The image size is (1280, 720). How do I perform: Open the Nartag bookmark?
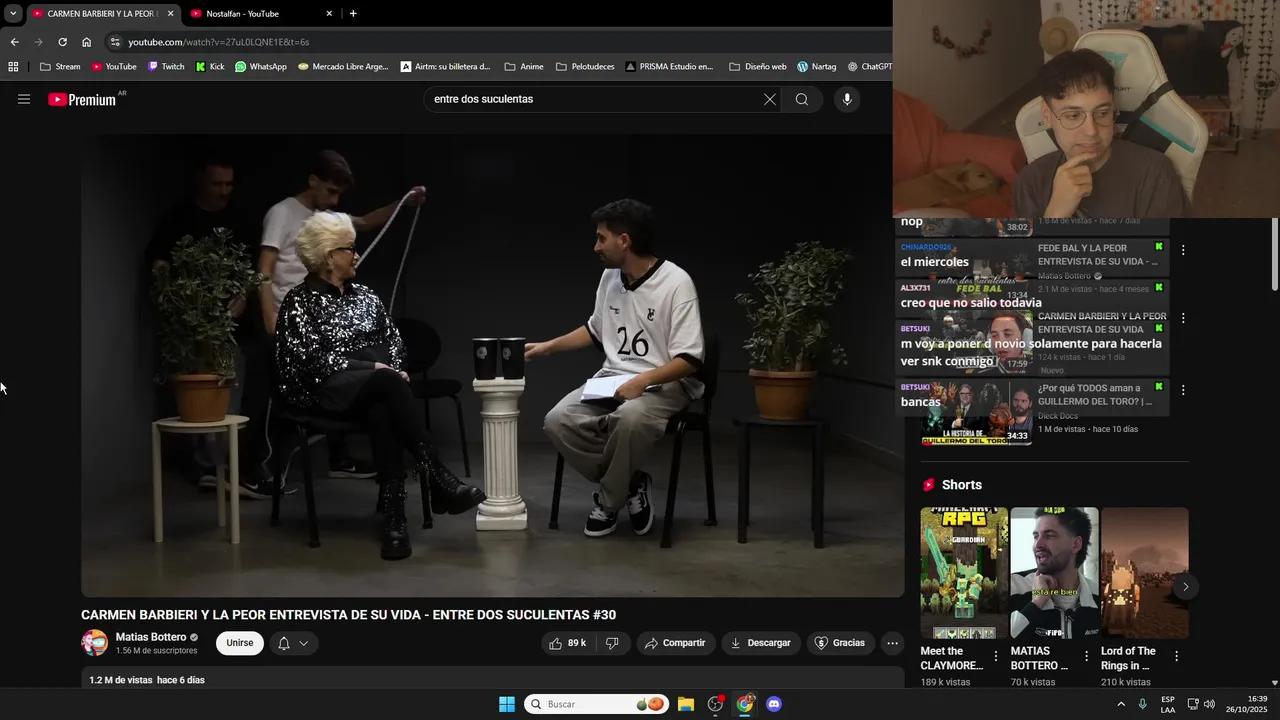(817, 67)
